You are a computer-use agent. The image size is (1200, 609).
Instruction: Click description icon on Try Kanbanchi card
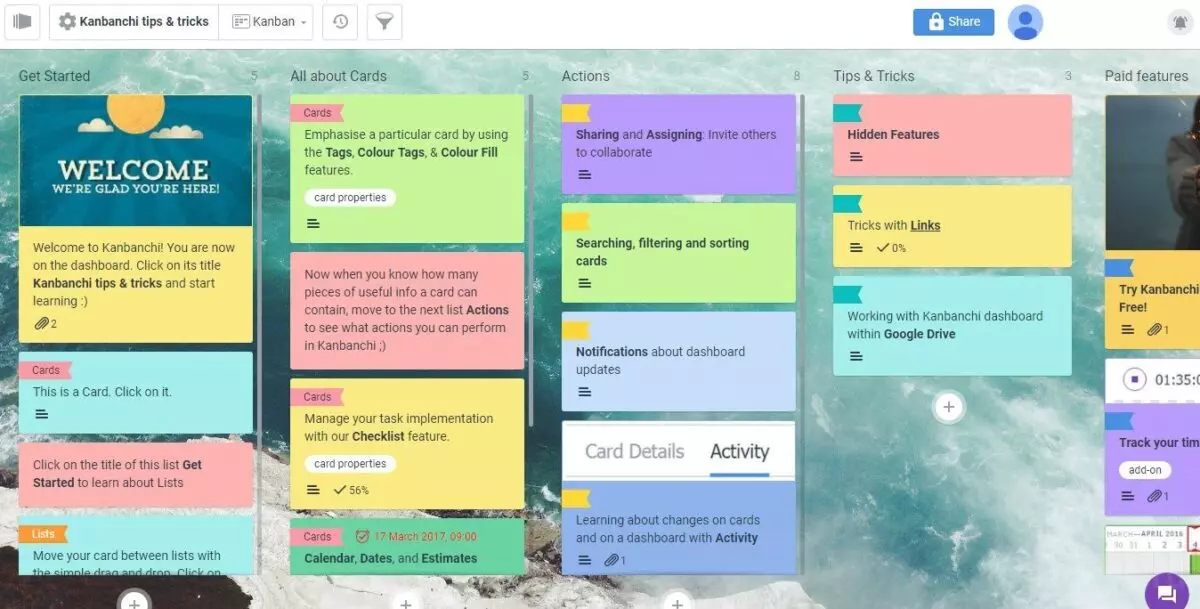point(1128,330)
